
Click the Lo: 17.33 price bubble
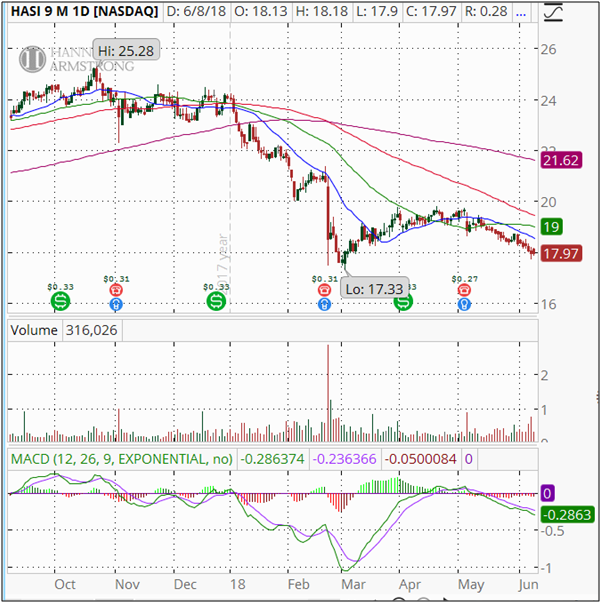[374, 288]
